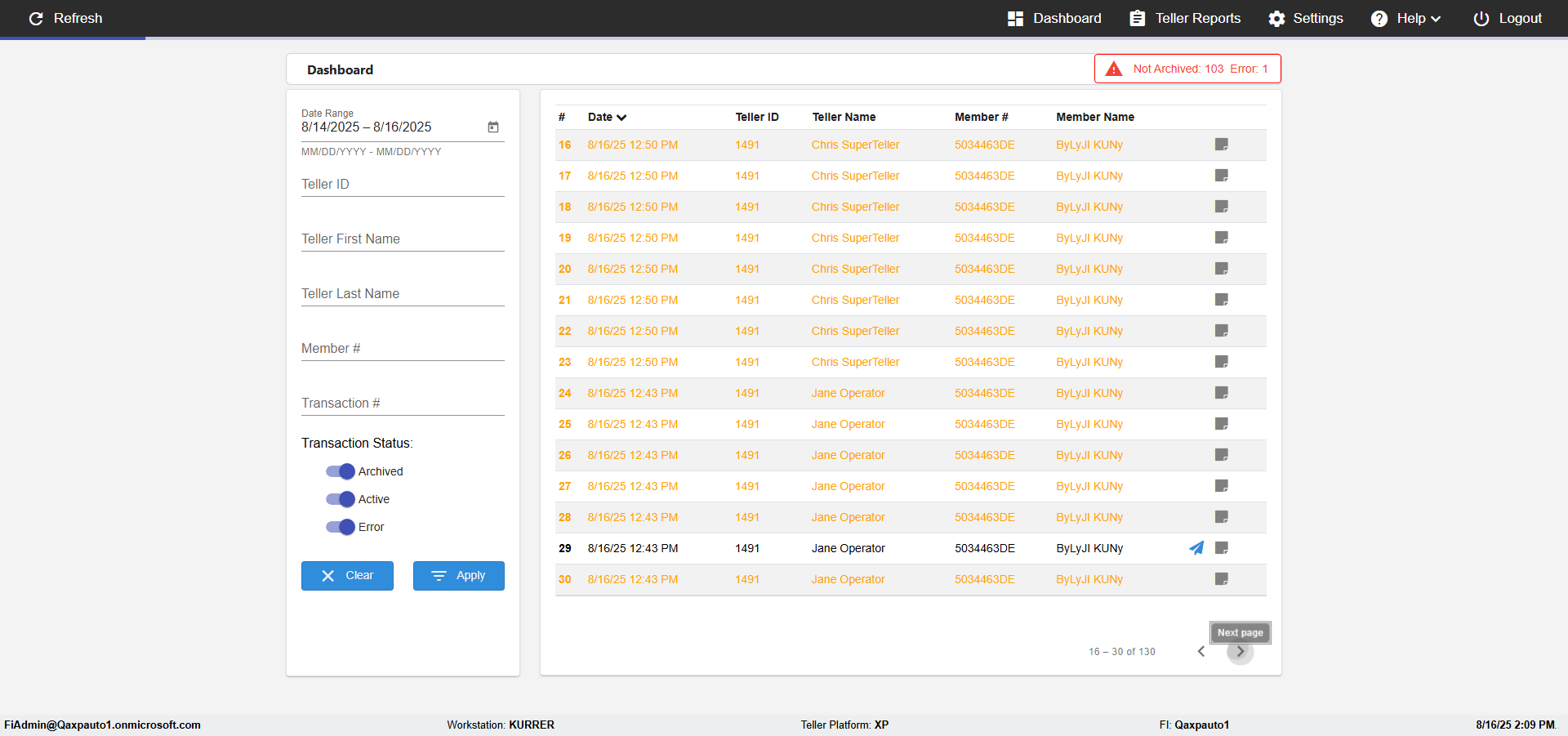Open the note icon for row 30
Viewport: 1568px width, 736px height.
pyautogui.click(x=1222, y=579)
